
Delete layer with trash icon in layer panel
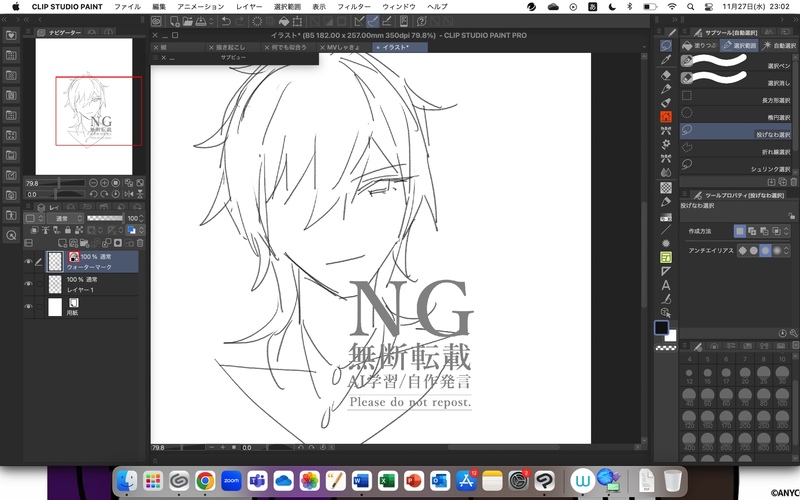140,243
